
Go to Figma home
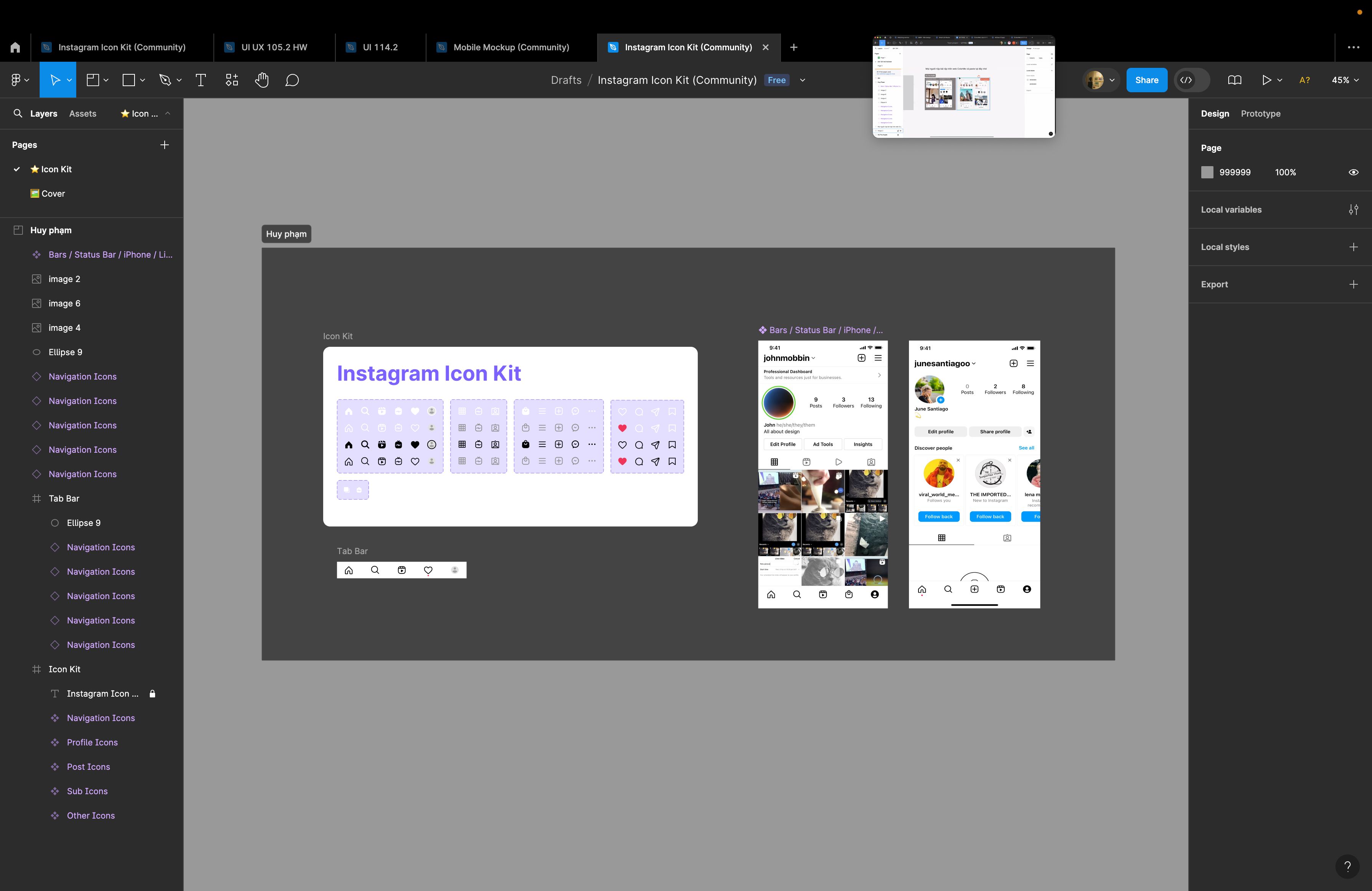coord(16,47)
